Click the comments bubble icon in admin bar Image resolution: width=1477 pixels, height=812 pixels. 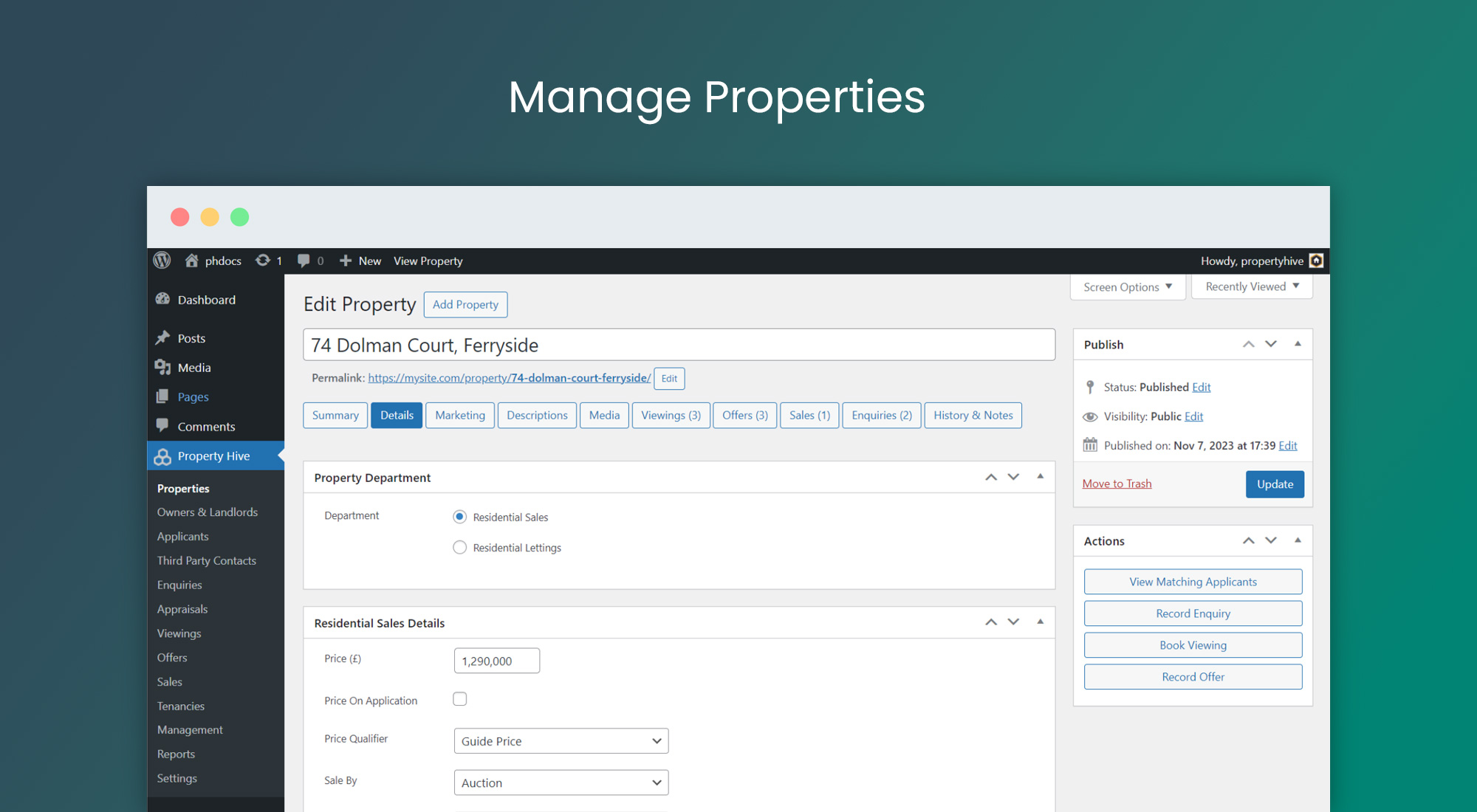pos(304,261)
